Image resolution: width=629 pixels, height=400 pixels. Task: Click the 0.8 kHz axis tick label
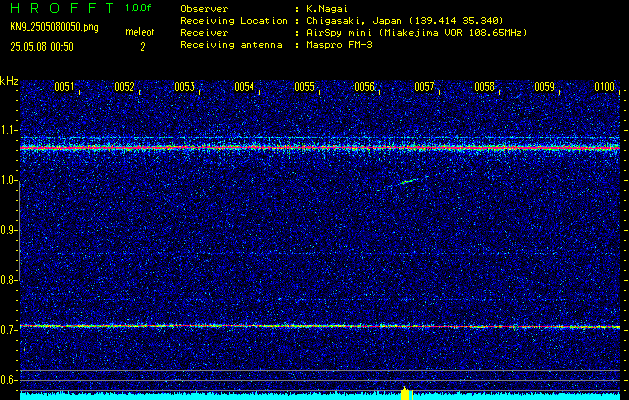[x=9, y=280]
